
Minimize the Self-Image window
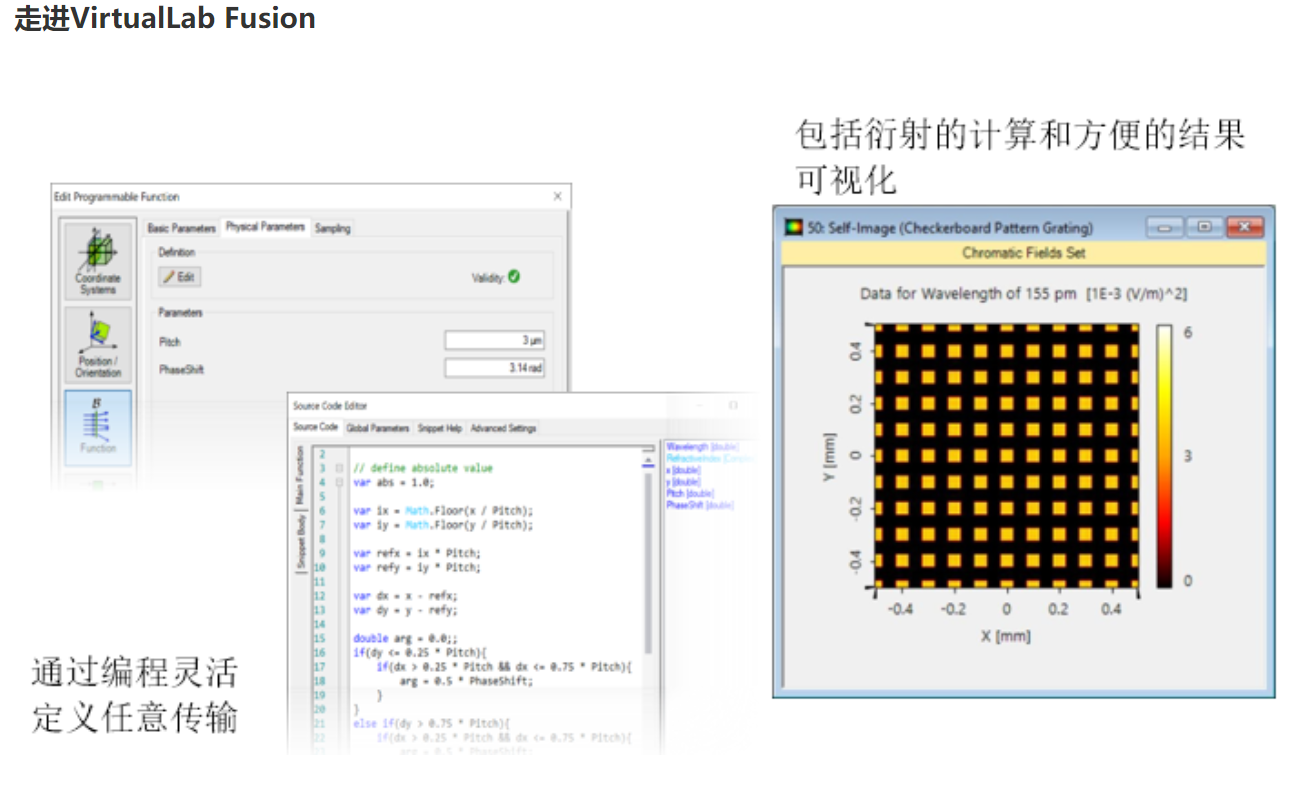coord(1165,227)
